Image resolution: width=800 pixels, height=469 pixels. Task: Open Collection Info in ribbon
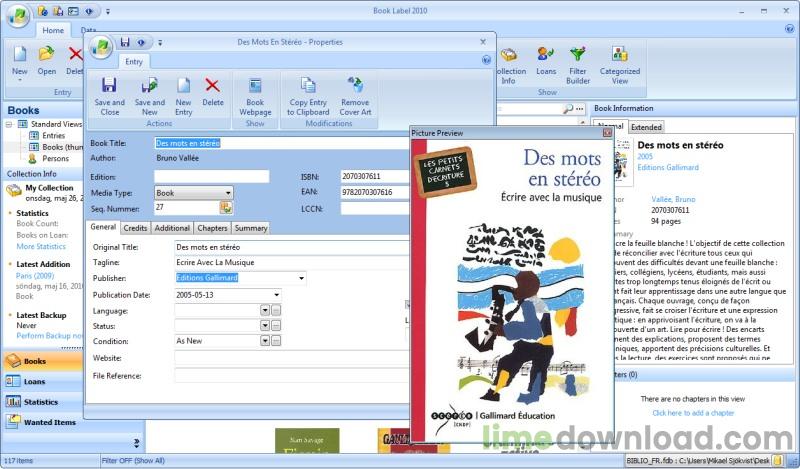tap(508, 65)
